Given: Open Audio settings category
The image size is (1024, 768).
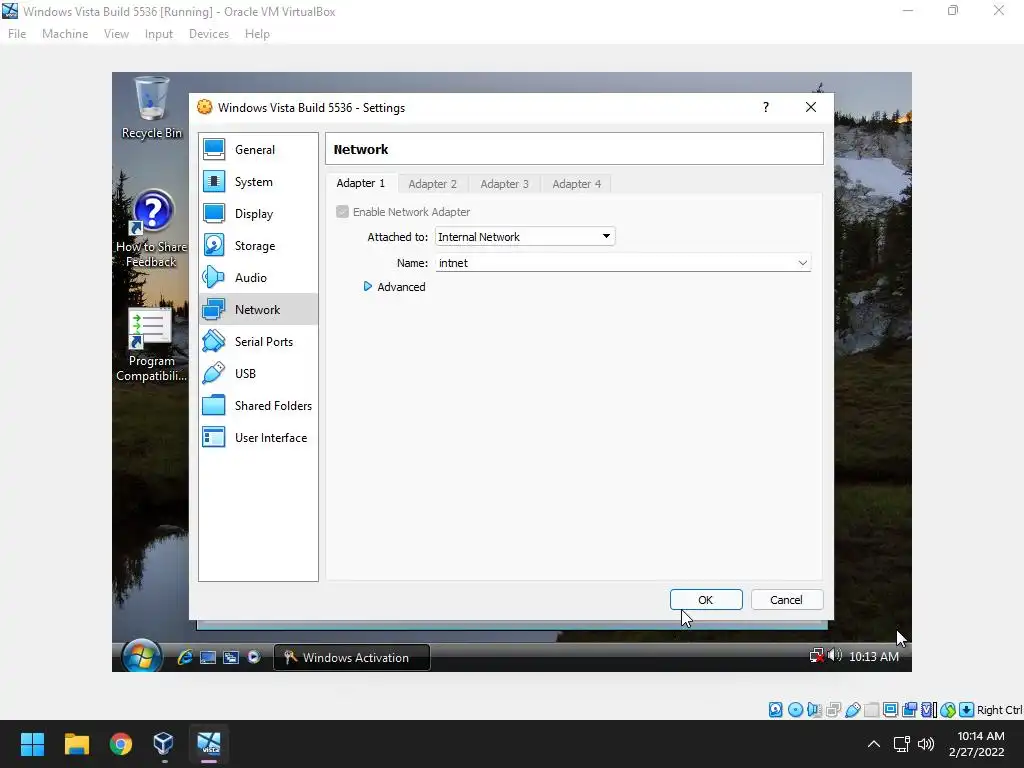Looking at the screenshot, I should (258, 278).
